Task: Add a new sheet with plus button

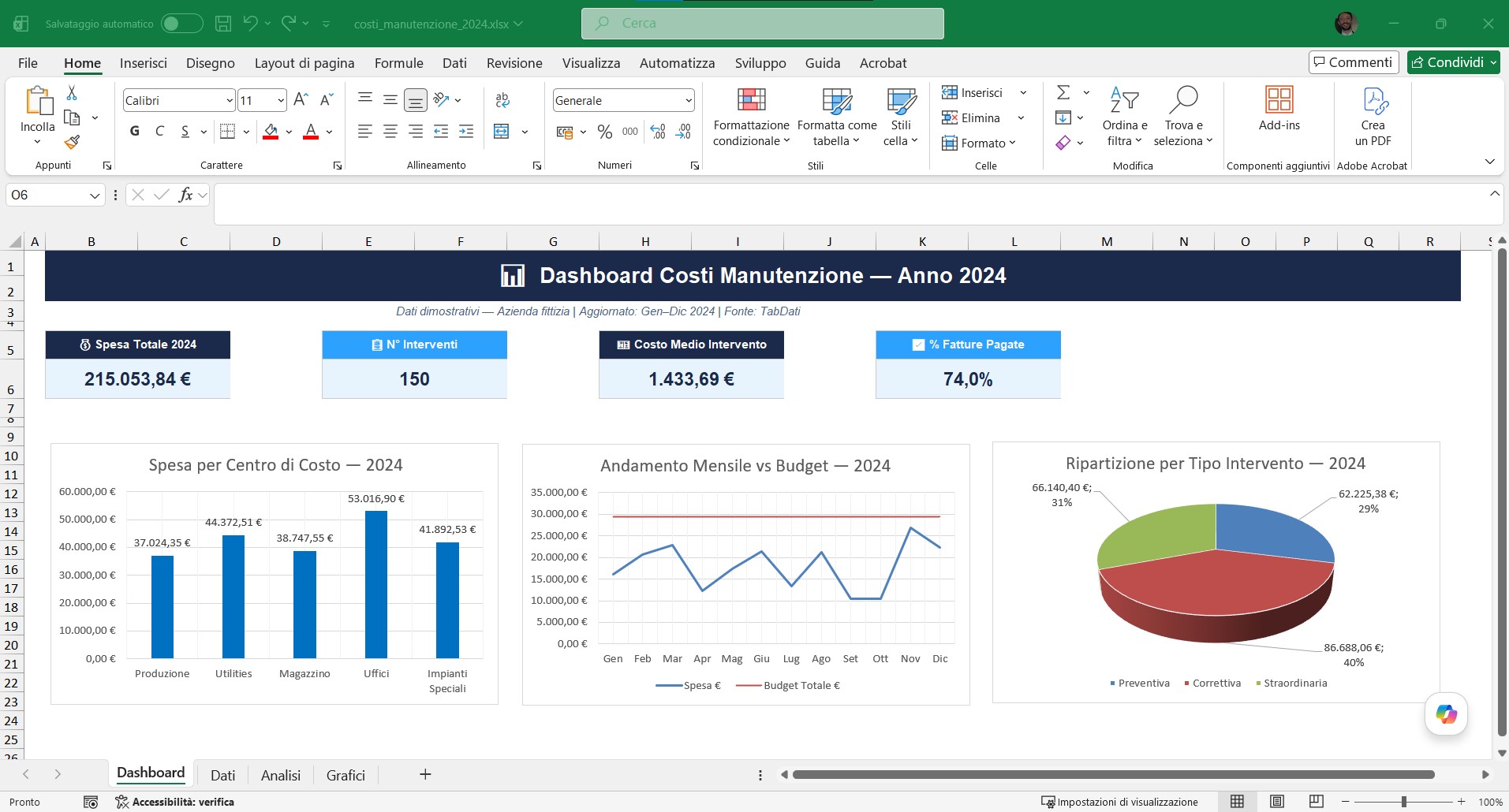Action: tap(425, 774)
